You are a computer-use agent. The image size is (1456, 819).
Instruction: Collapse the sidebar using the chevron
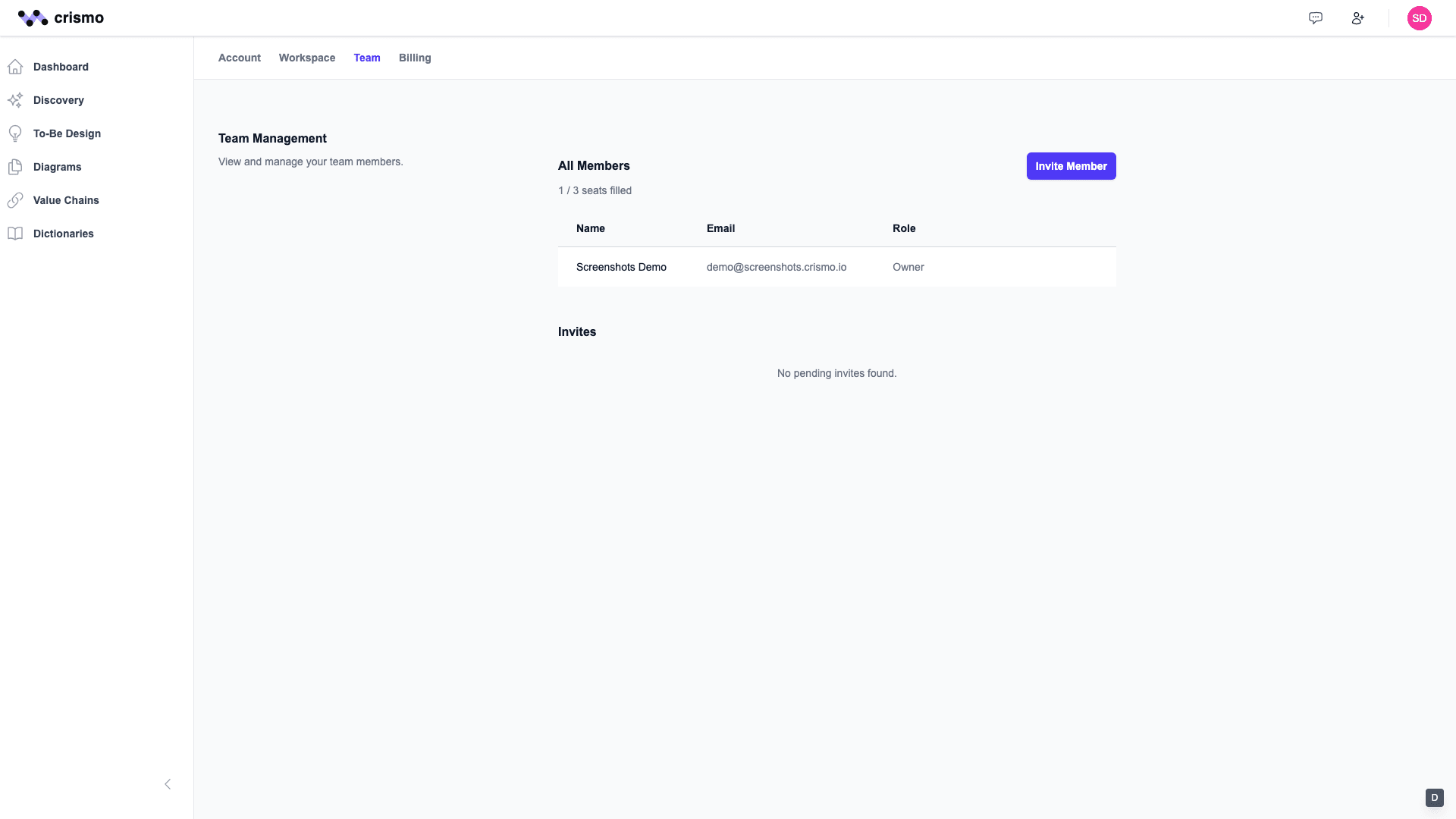(x=168, y=784)
